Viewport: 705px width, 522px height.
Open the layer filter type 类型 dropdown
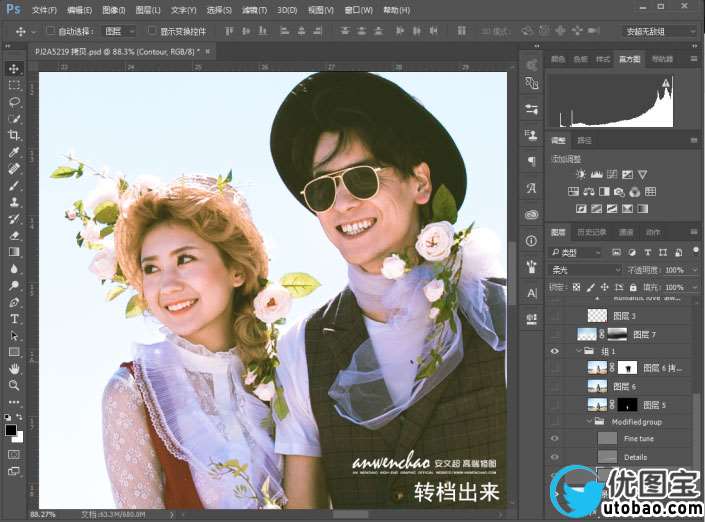576,253
